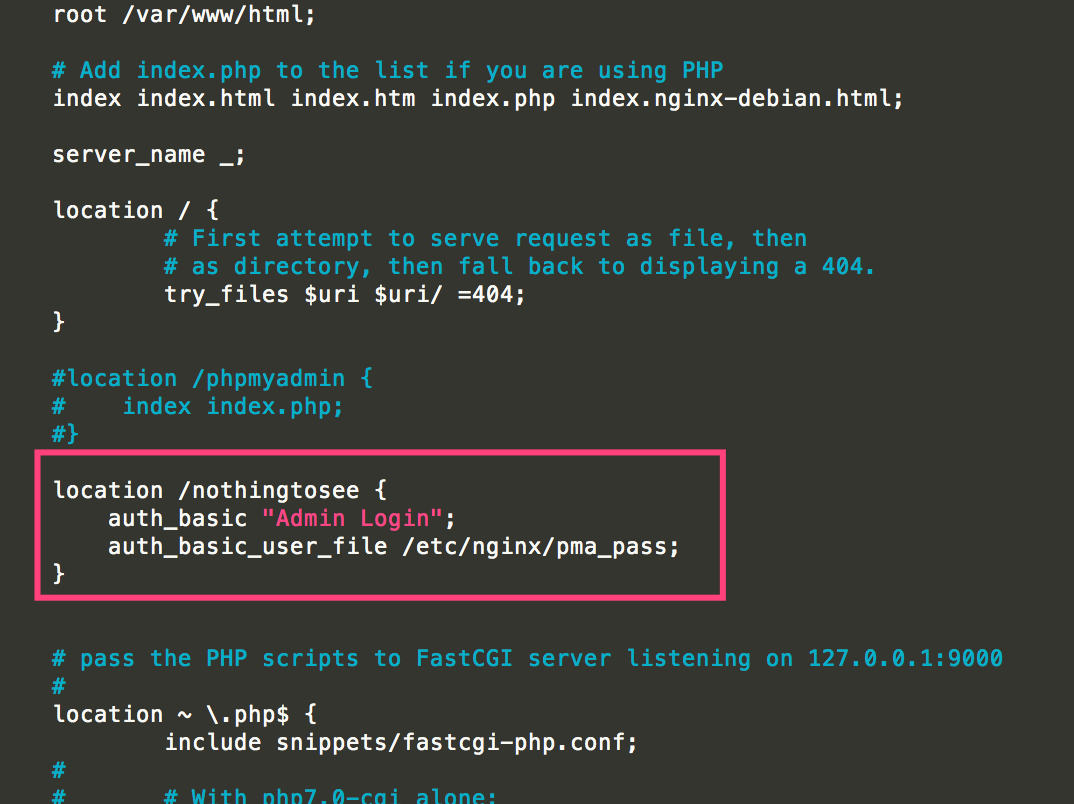This screenshot has width=1074, height=804.
Task: Click 'index.php' in the index directive line
Action: tap(492, 99)
